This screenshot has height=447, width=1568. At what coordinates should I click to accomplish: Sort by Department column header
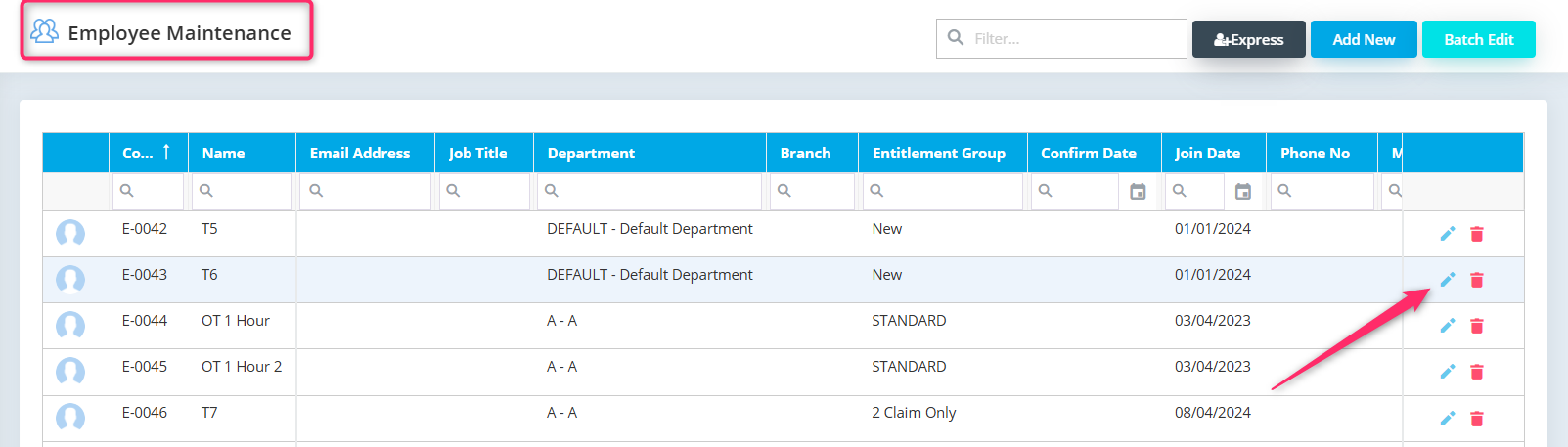click(650, 153)
